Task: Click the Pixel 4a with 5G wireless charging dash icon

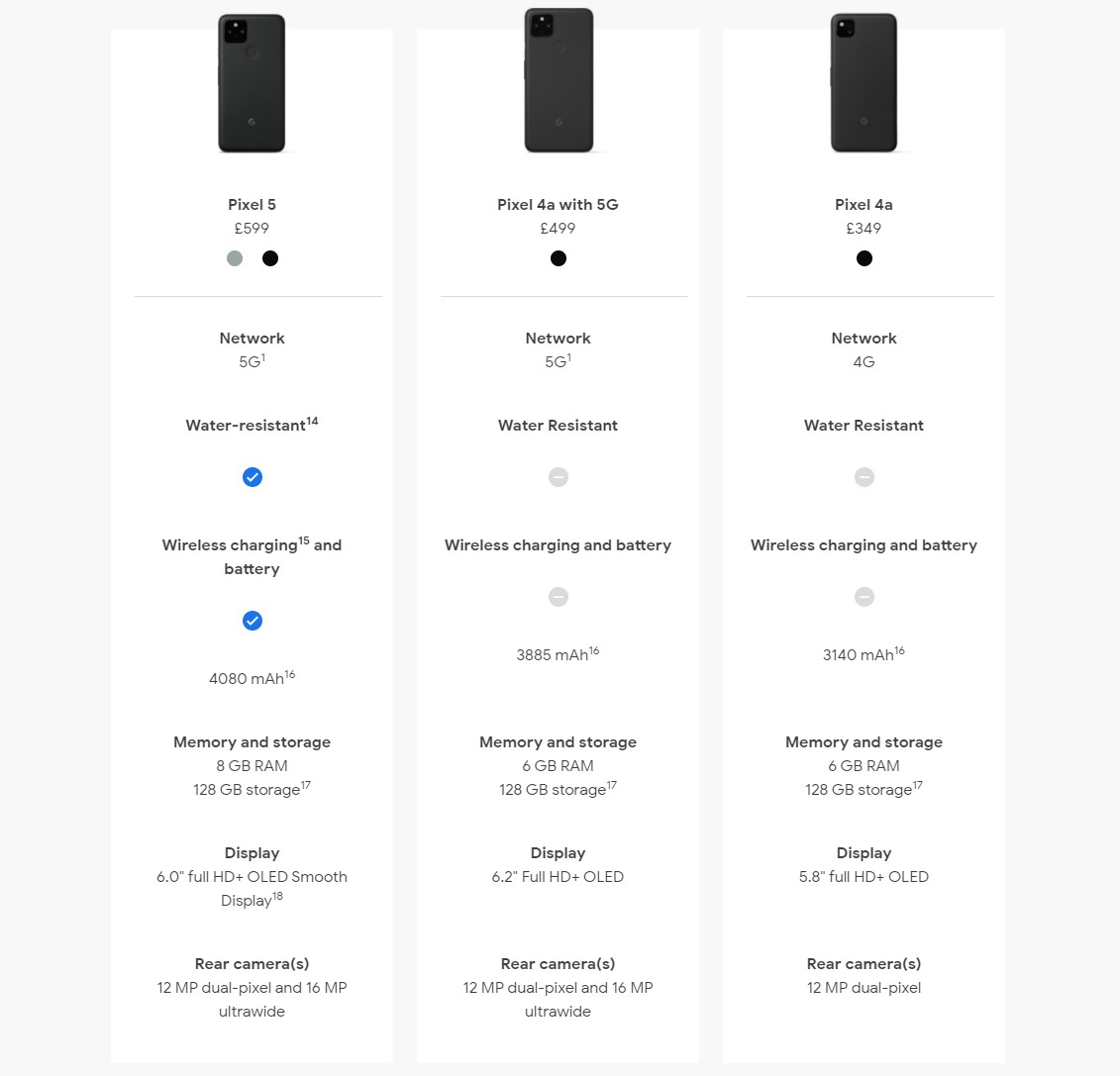Action: coord(559,597)
